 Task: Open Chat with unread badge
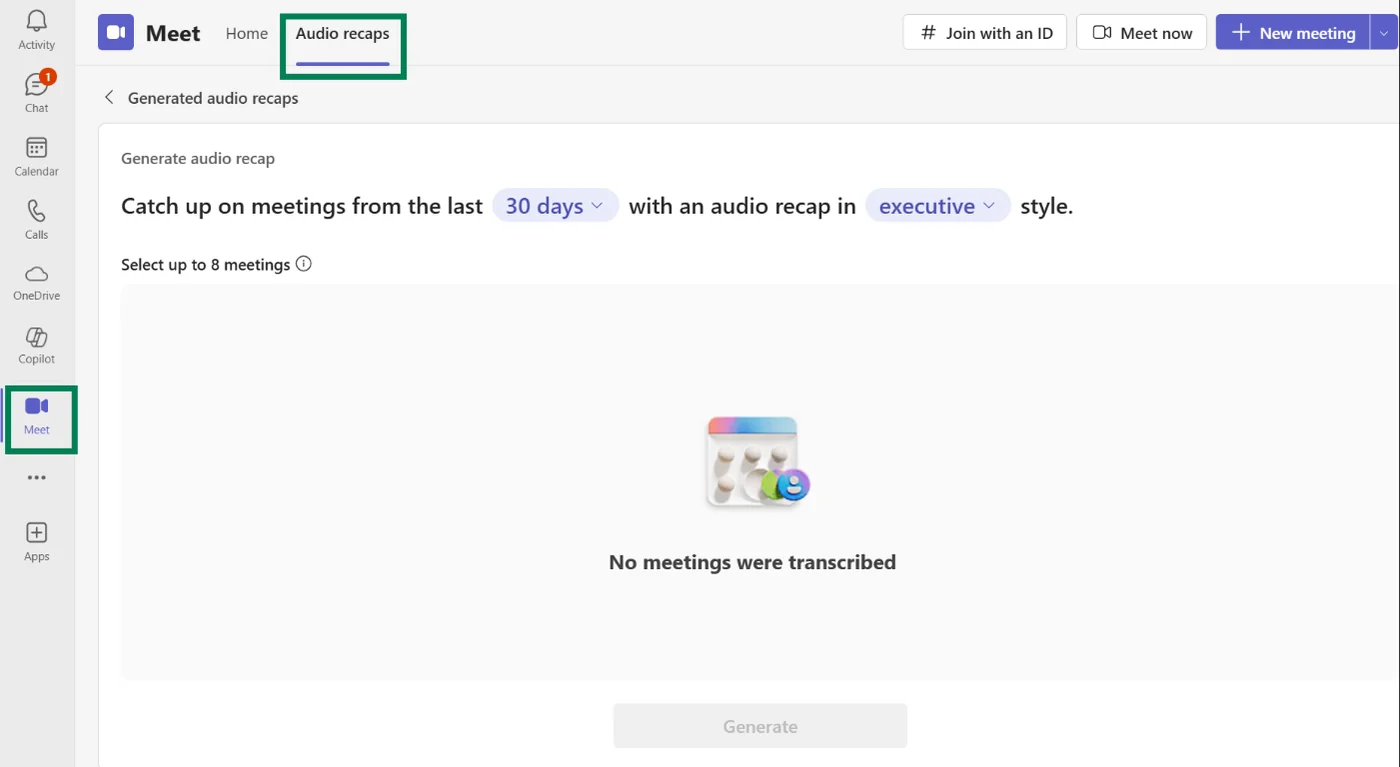coord(36,92)
